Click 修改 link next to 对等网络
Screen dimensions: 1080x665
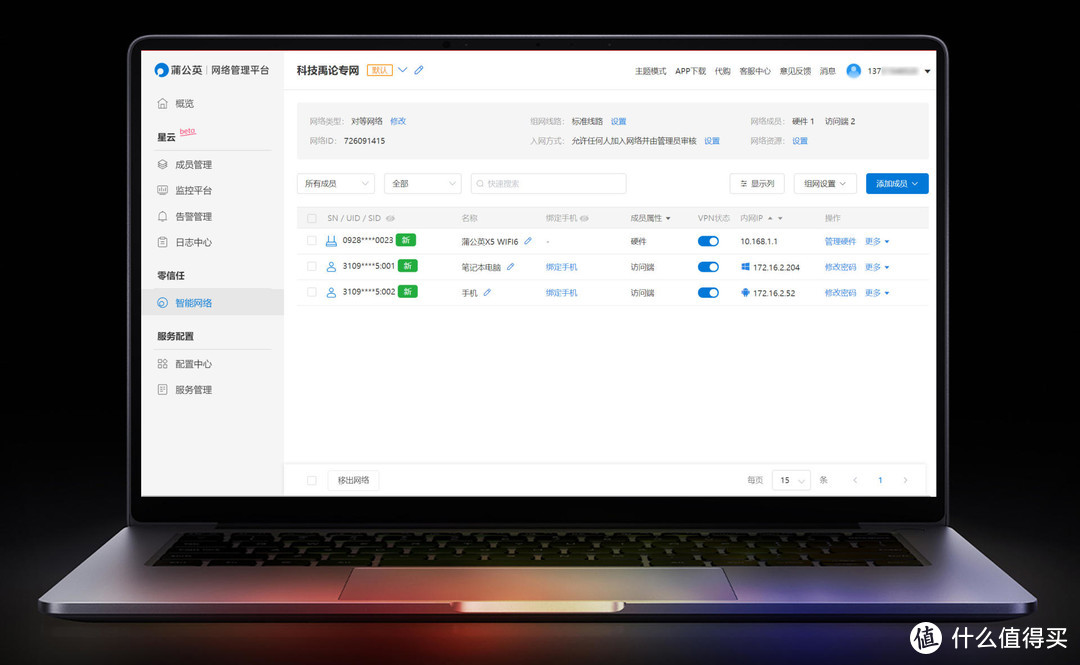398,121
